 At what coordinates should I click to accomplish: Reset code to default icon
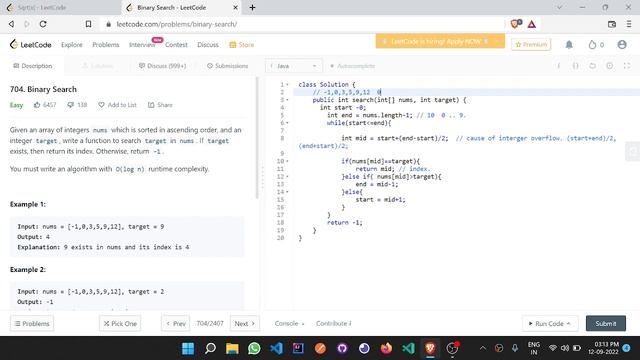point(592,66)
